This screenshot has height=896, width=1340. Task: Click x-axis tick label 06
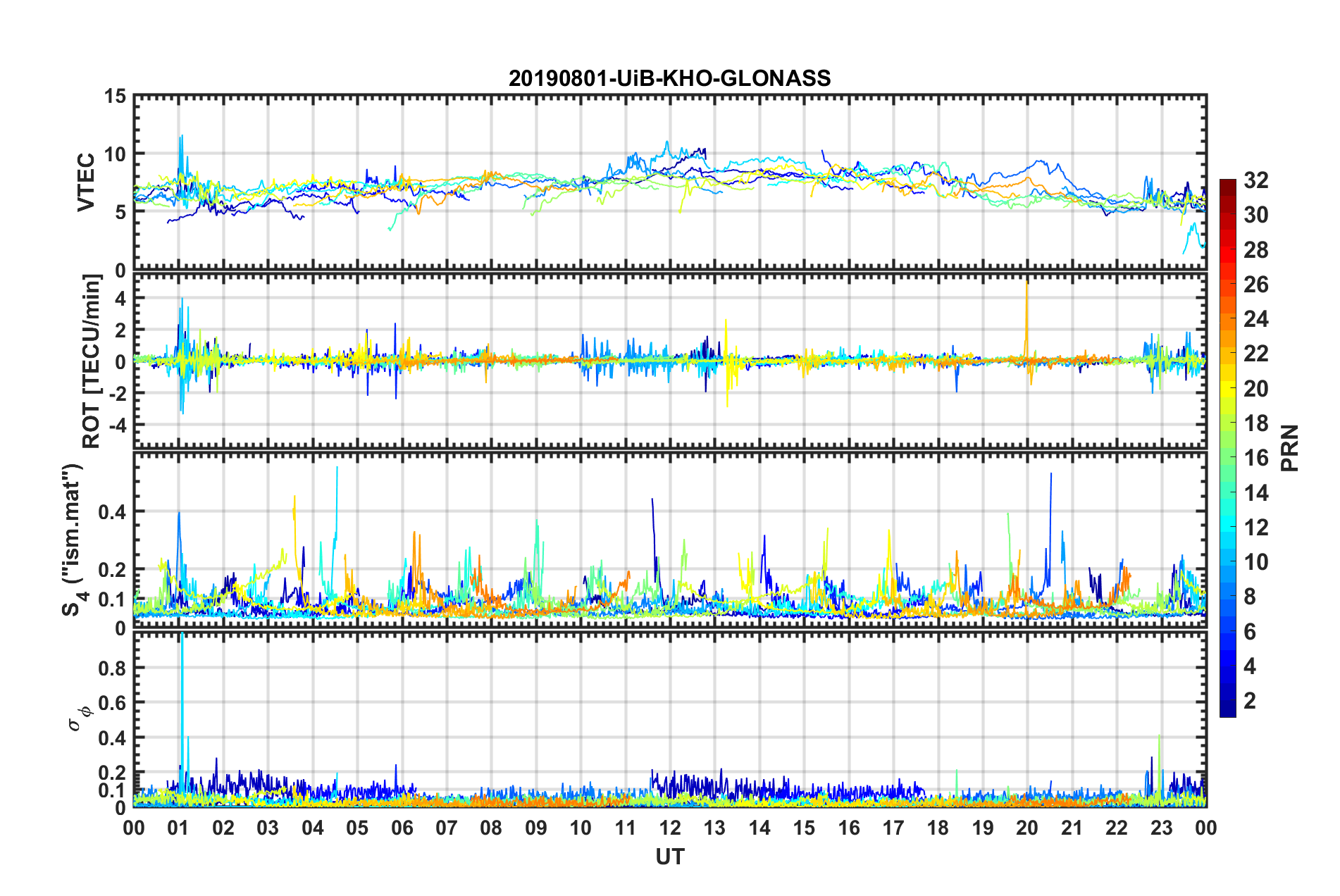click(402, 828)
